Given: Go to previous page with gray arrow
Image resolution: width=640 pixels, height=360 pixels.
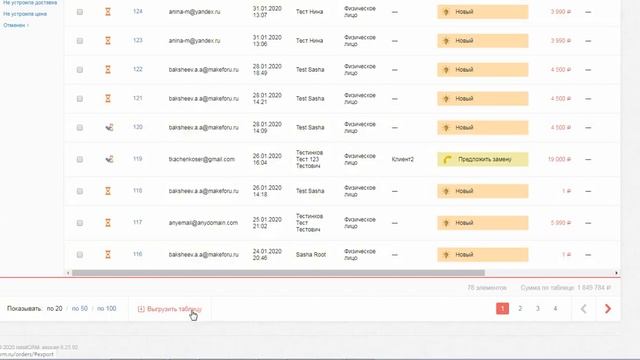Looking at the screenshot, I should tap(584, 309).
